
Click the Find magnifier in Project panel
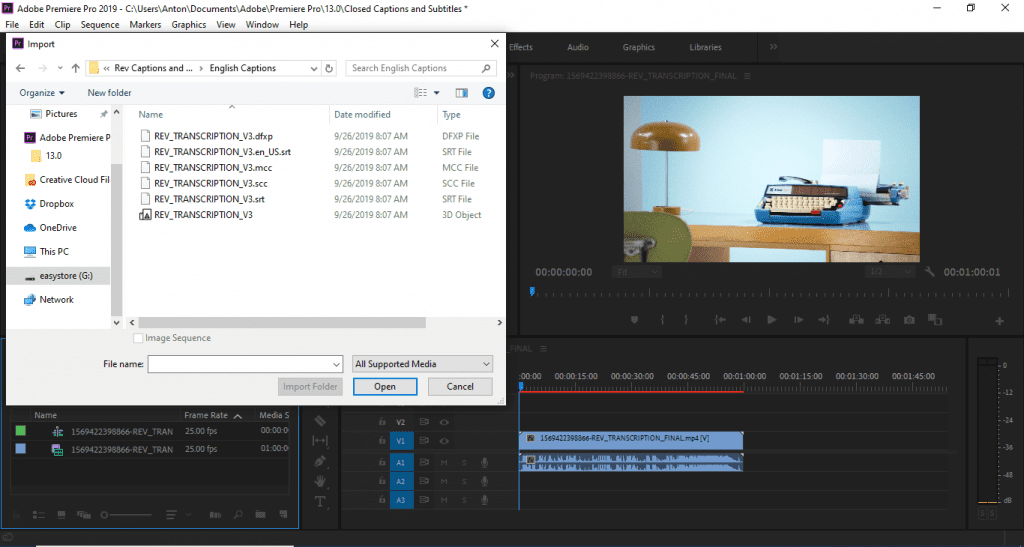pos(238,515)
